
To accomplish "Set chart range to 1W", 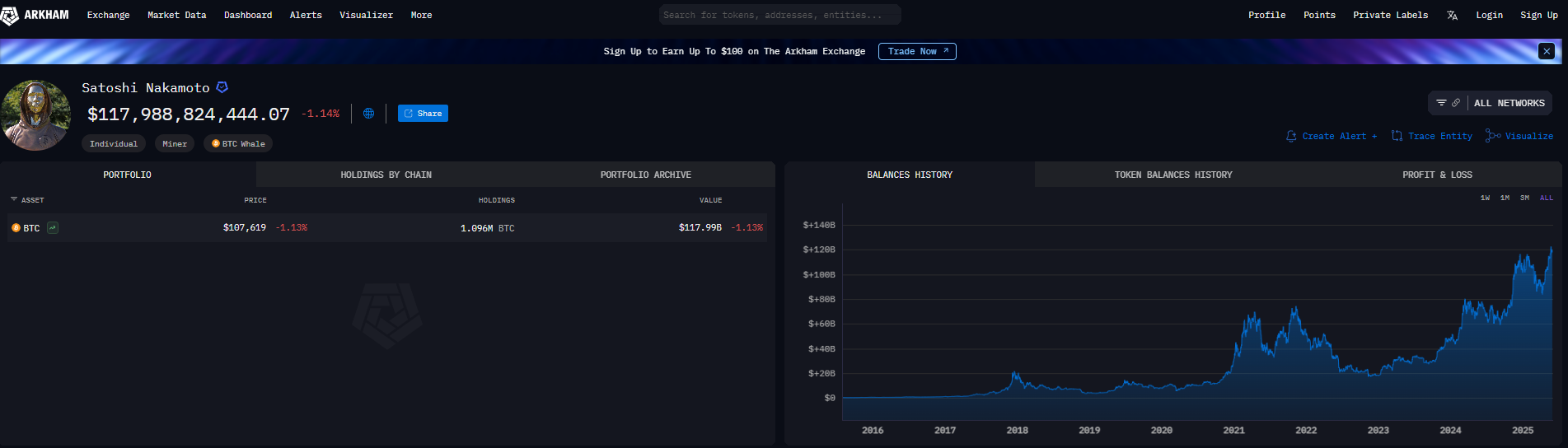I will (1485, 198).
